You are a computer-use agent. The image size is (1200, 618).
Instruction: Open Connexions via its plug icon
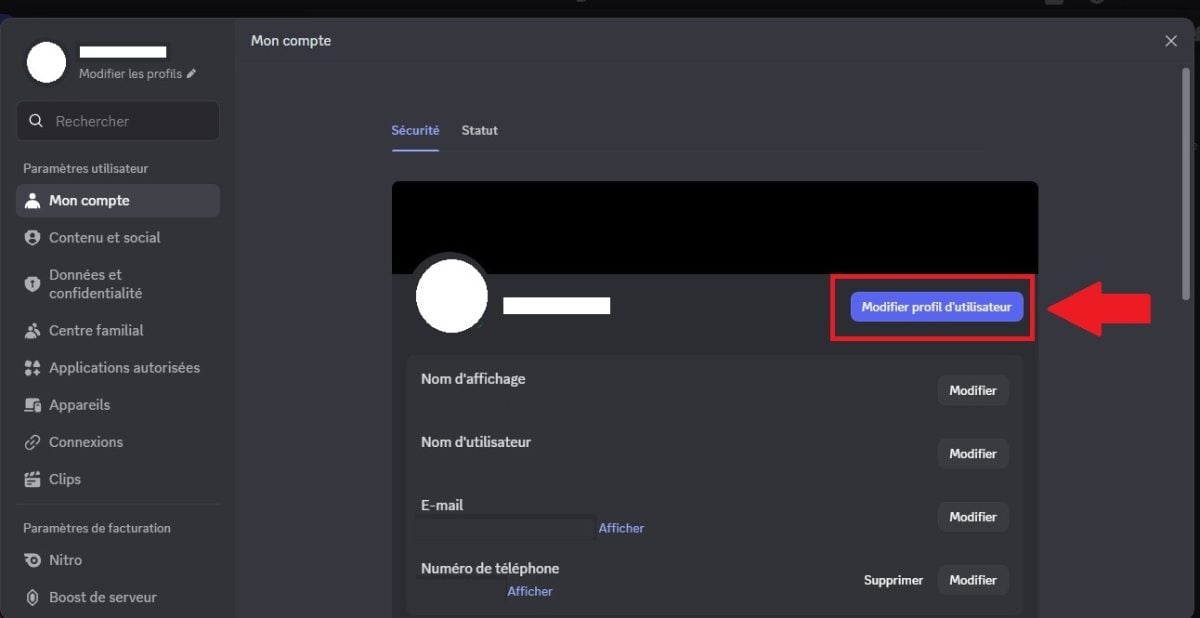(x=33, y=442)
